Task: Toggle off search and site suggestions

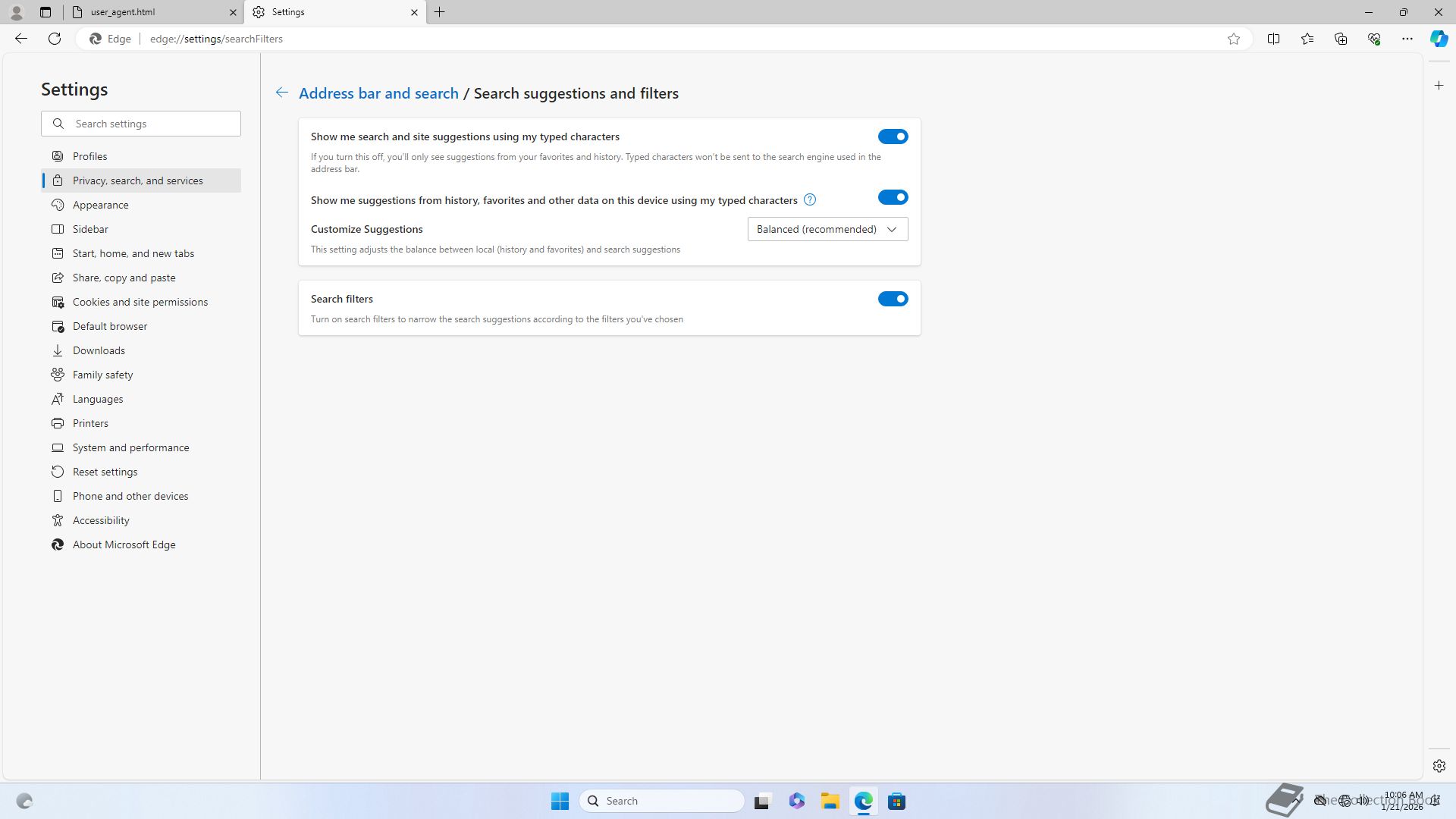Action: (893, 136)
